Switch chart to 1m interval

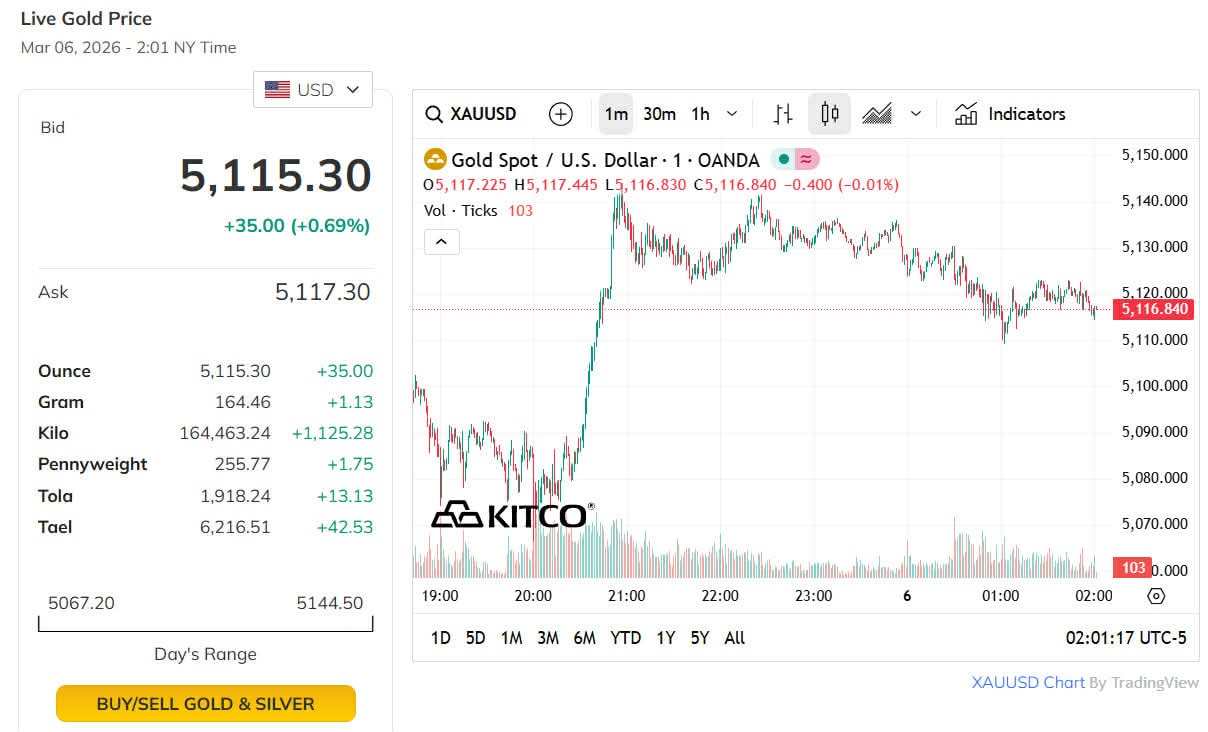[616, 114]
